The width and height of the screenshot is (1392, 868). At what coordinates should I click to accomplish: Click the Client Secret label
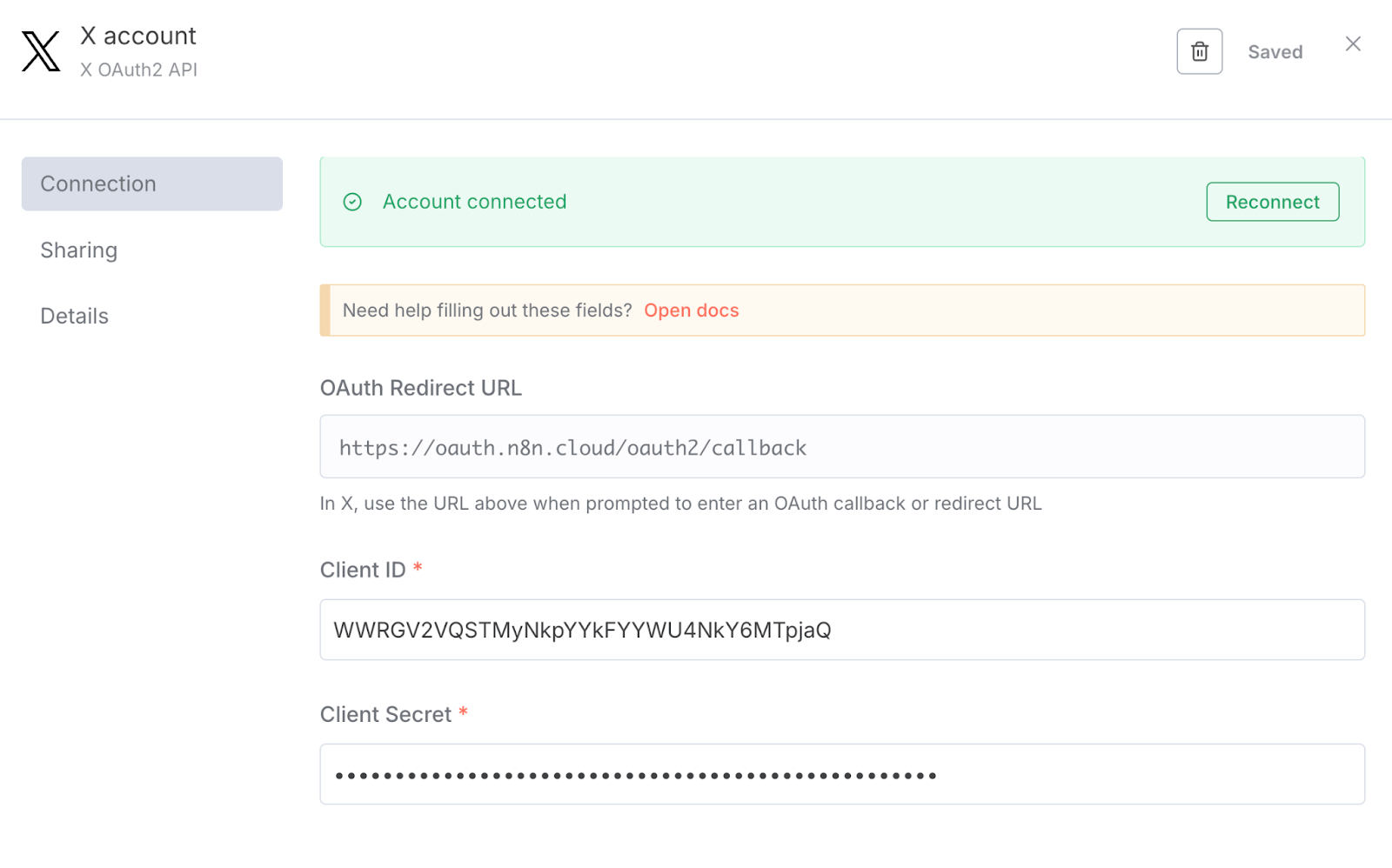385,714
